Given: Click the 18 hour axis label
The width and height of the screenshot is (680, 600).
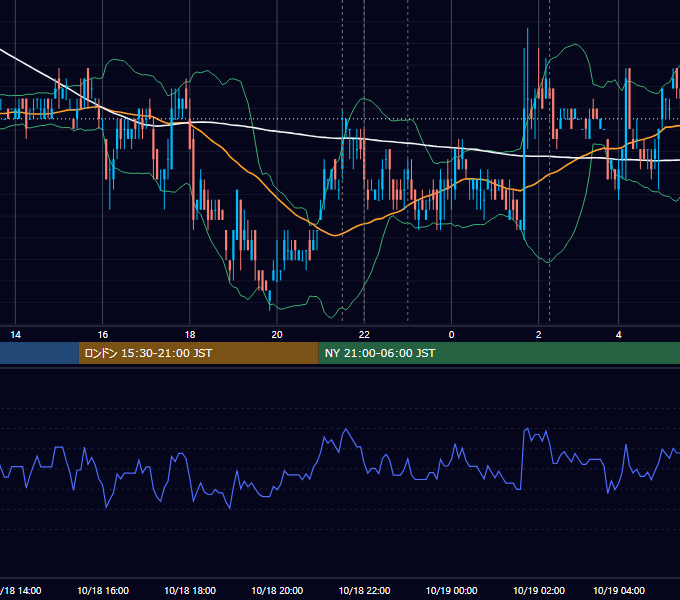Looking at the screenshot, I should click(x=190, y=335).
